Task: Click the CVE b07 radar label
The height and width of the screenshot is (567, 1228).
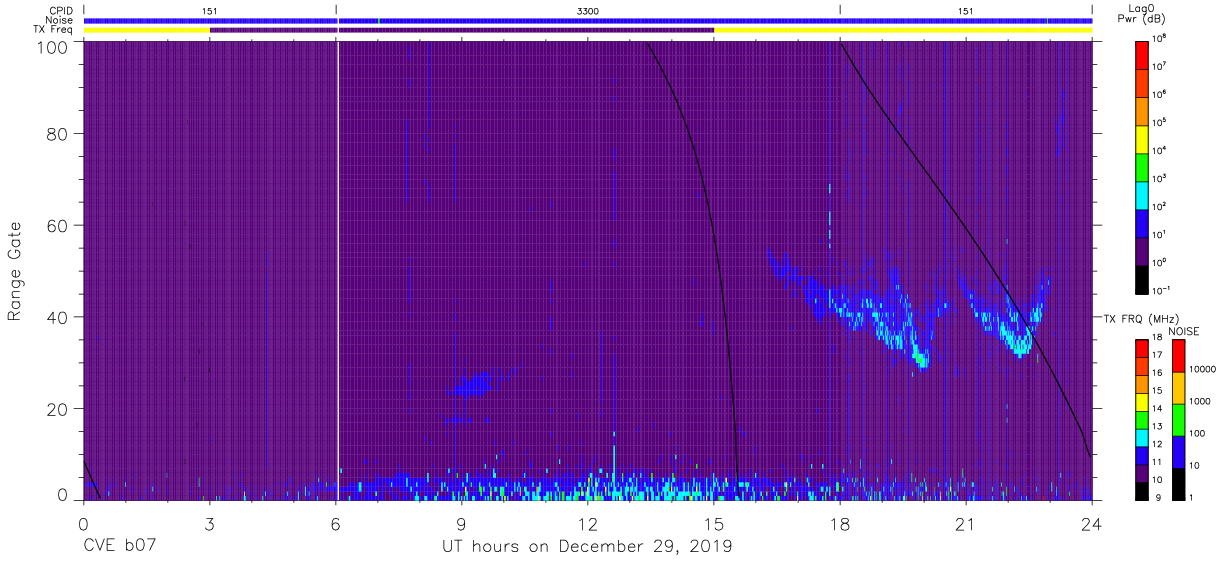Action: pyautogui.click(x=119, y=547)
